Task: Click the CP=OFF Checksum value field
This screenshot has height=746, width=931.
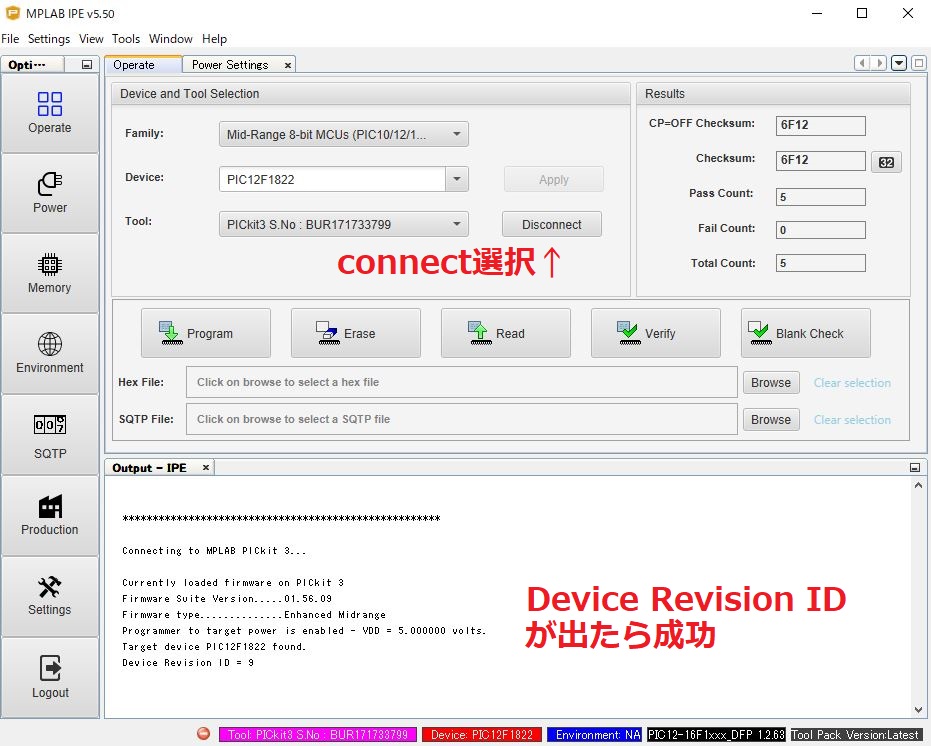Action: point(820,125)
